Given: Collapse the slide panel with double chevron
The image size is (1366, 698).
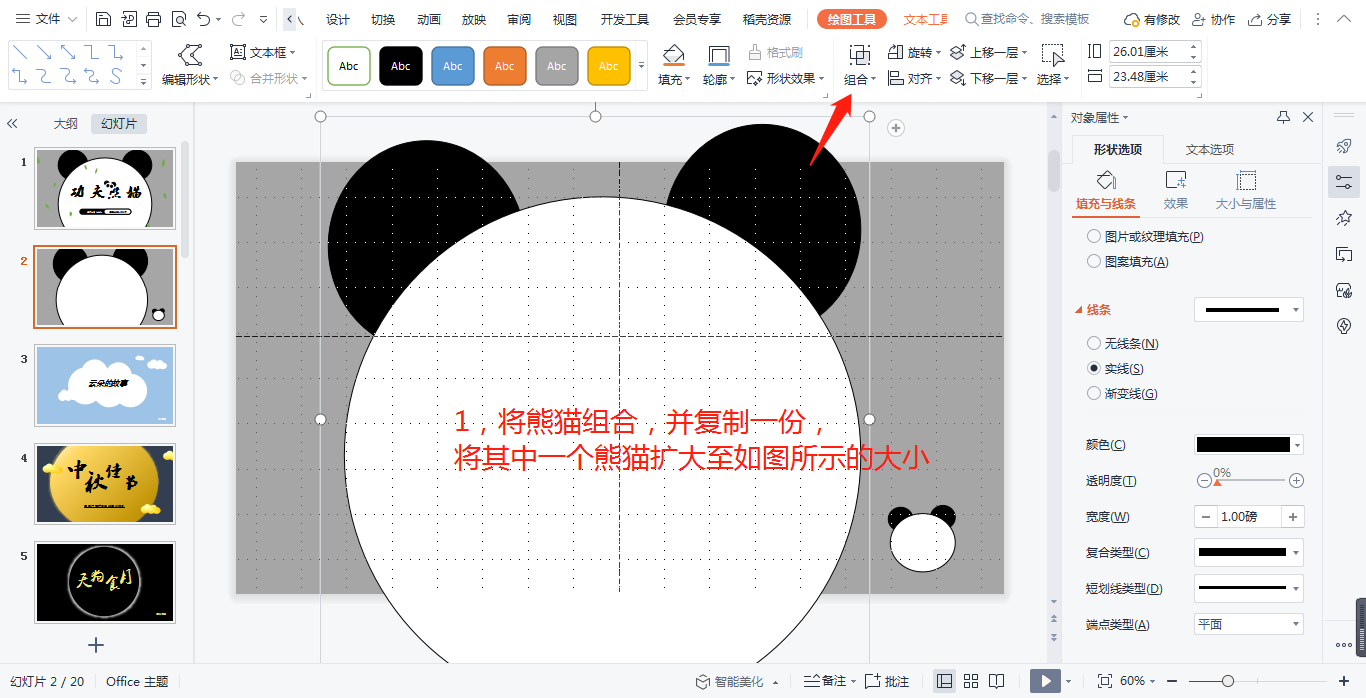Looking at the screenshot, I should pos(13,124).
